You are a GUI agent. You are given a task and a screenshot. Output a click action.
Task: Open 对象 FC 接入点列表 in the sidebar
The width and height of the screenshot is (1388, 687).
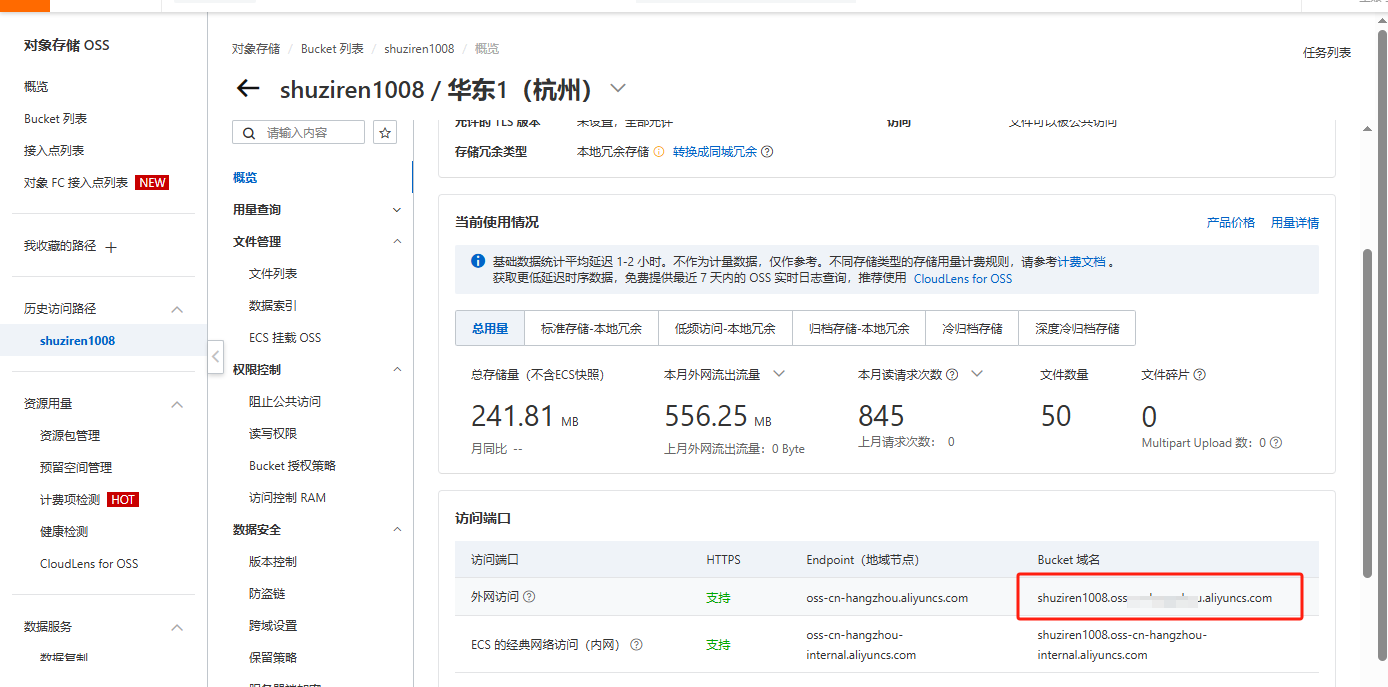pos(76,183)
